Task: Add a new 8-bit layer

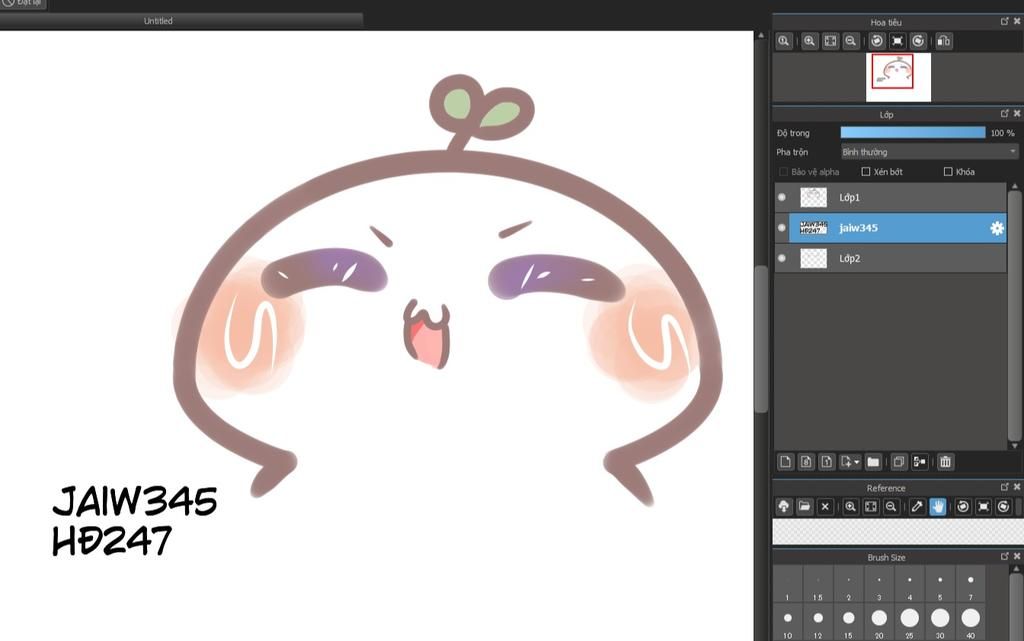Action: [x=807, y=462]
